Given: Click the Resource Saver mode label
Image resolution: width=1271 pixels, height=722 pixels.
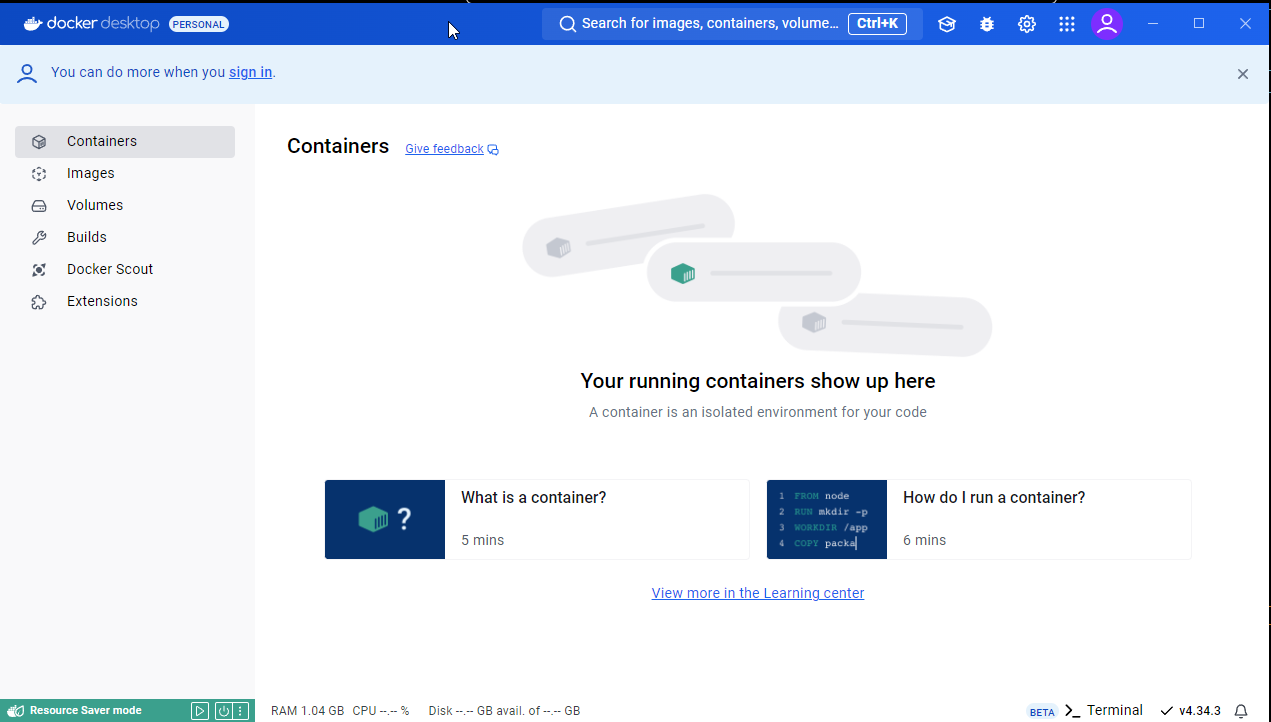Looking at the screenshot, I should pos(86,711).
